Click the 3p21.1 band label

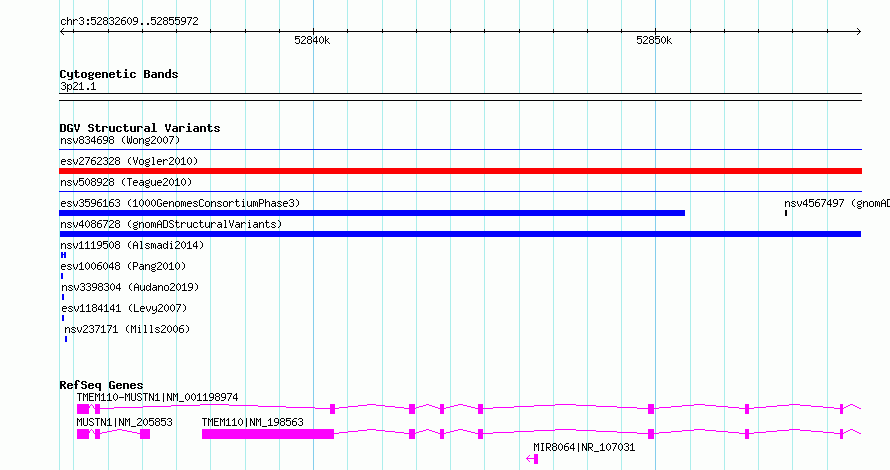[x=78, y=86]
